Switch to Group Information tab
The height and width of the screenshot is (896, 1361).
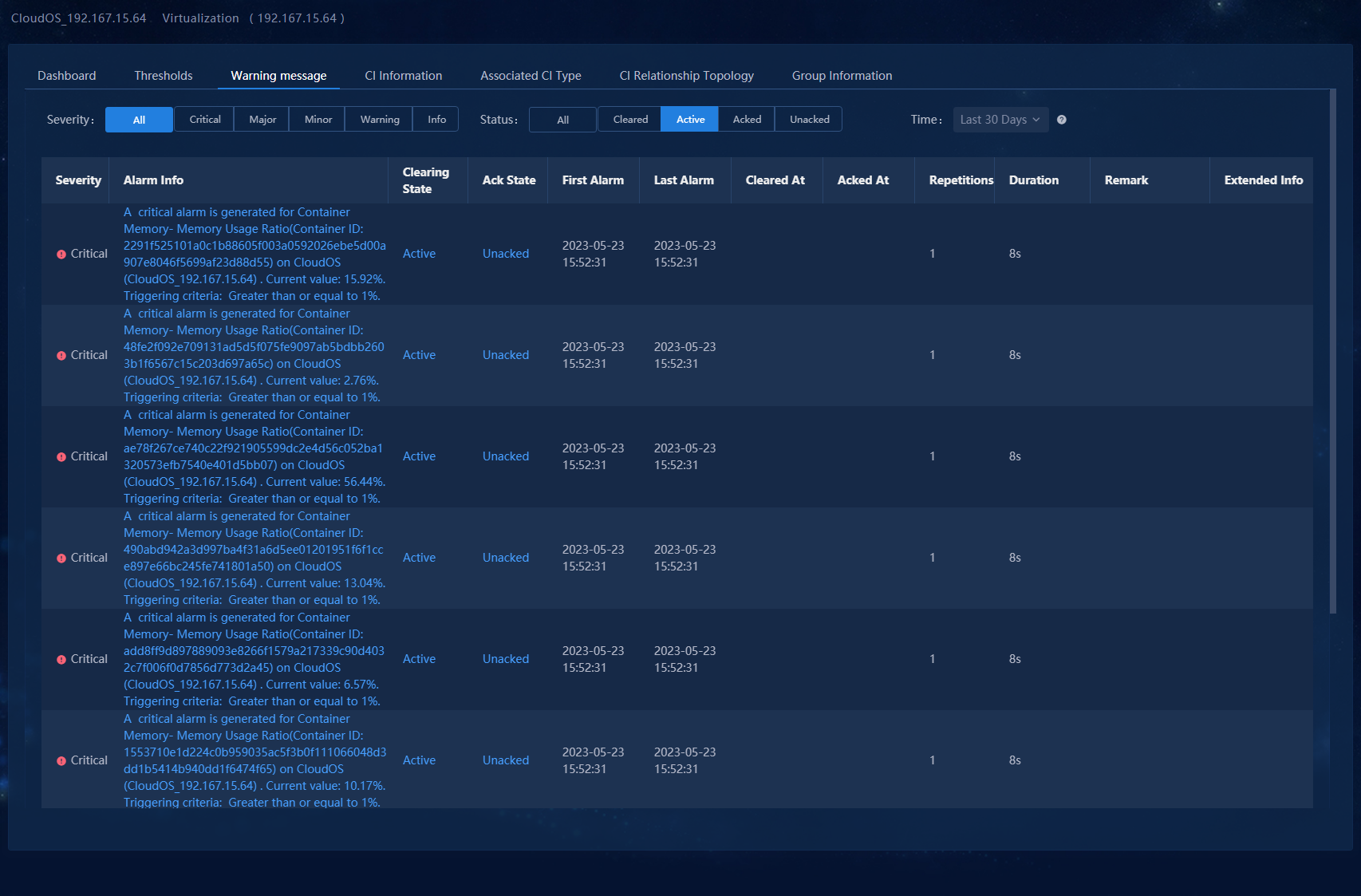(x=842, y=76)
